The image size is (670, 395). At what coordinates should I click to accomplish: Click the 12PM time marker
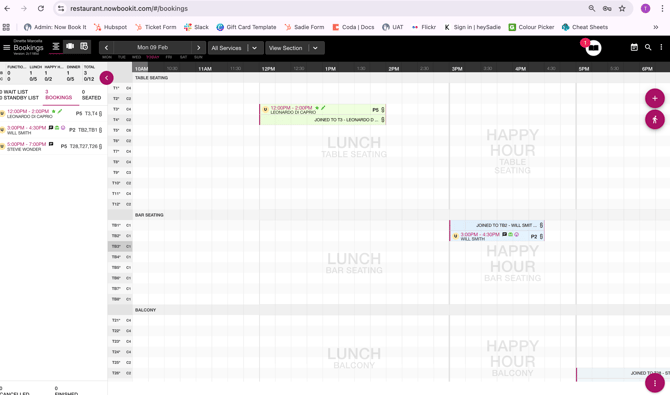(x=268, y=69)
